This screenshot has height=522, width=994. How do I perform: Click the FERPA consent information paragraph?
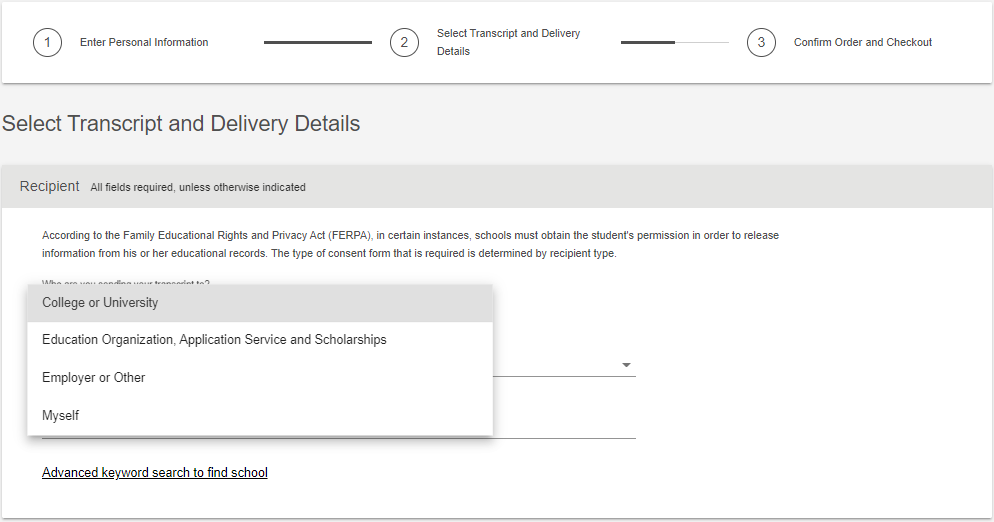(410, 244)
